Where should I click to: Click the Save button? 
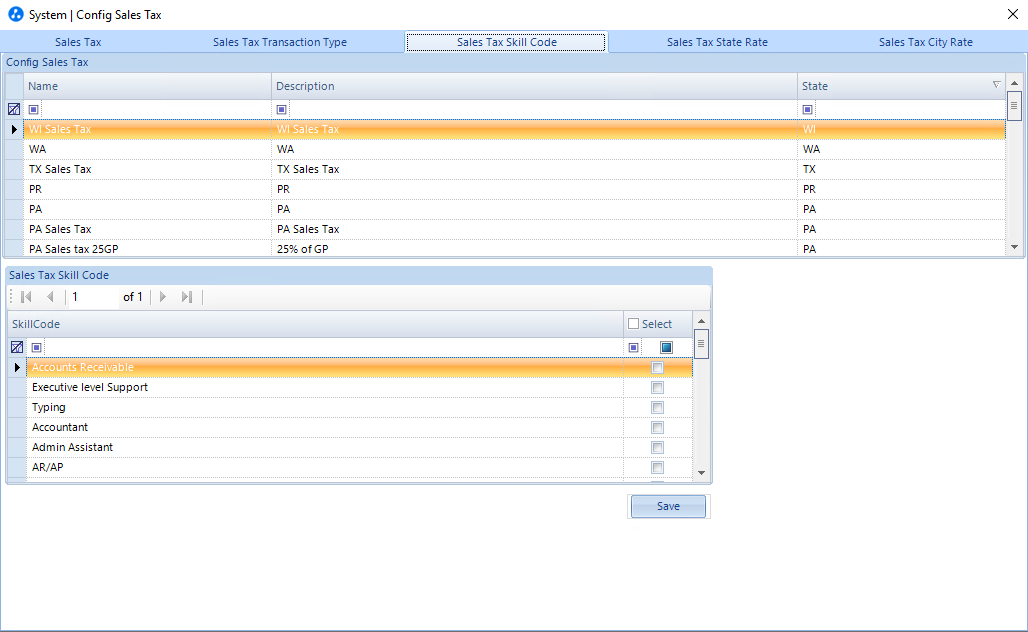click(x=668, y=506)
